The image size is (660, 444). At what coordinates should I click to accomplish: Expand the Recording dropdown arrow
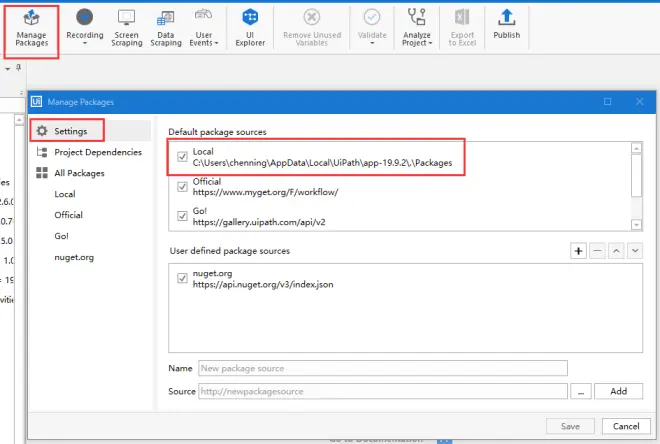[85, 43]
